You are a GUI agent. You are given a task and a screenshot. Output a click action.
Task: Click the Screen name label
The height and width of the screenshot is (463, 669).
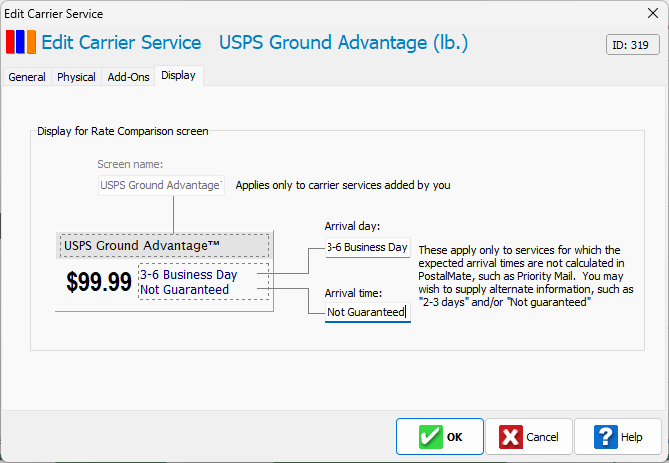pos(130,164)
